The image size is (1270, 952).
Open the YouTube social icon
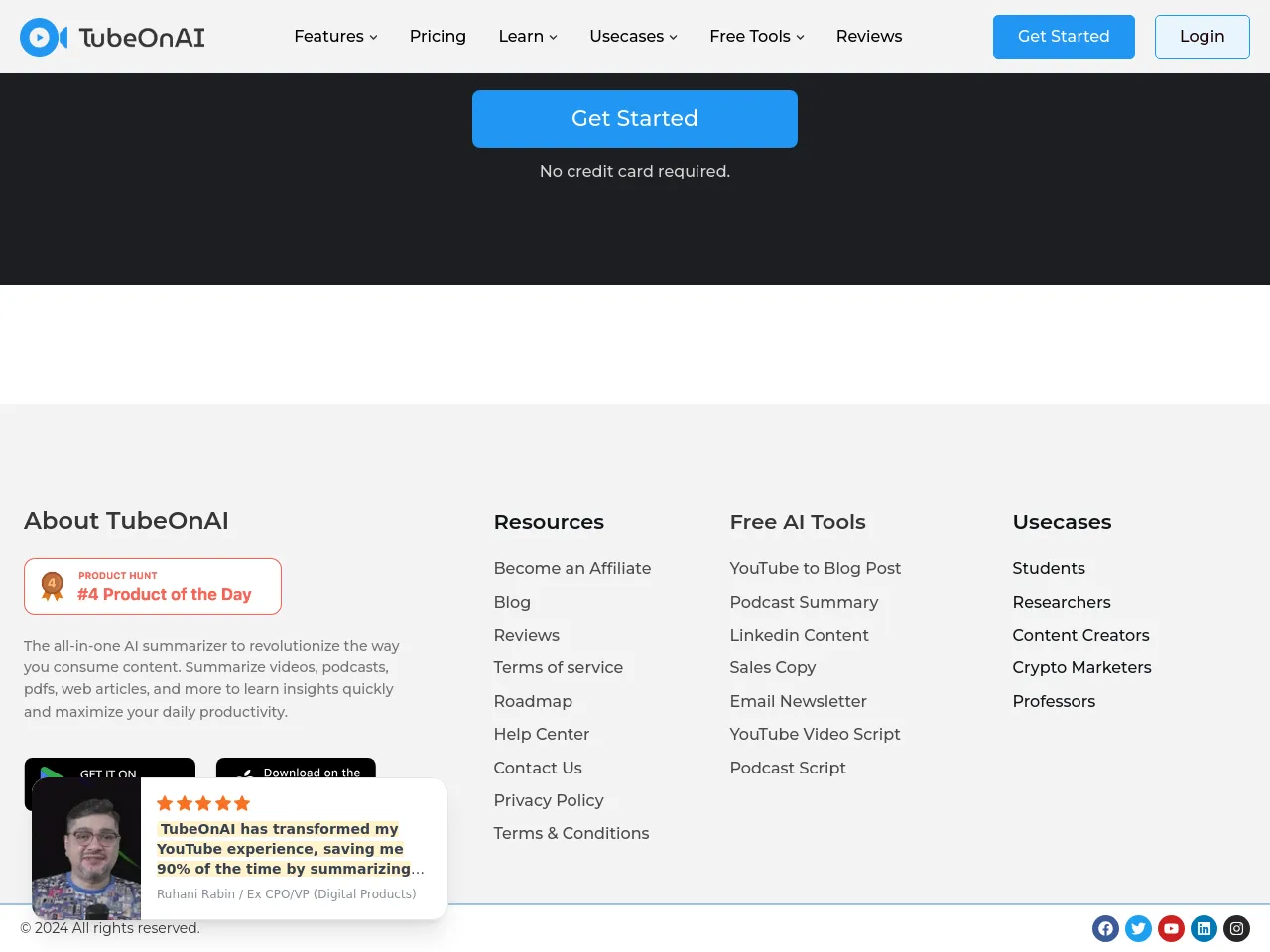point(1171,928)
